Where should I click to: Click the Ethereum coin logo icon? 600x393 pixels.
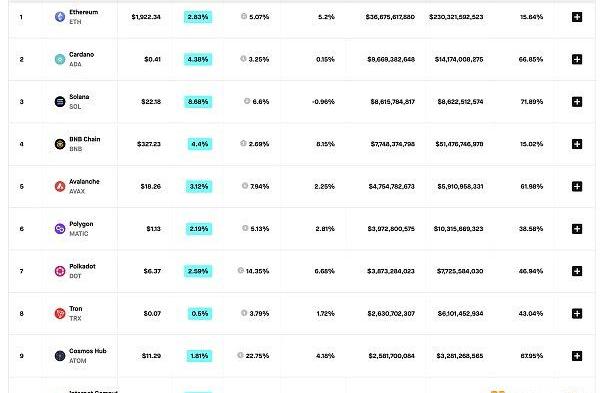[x=60, y=17]
